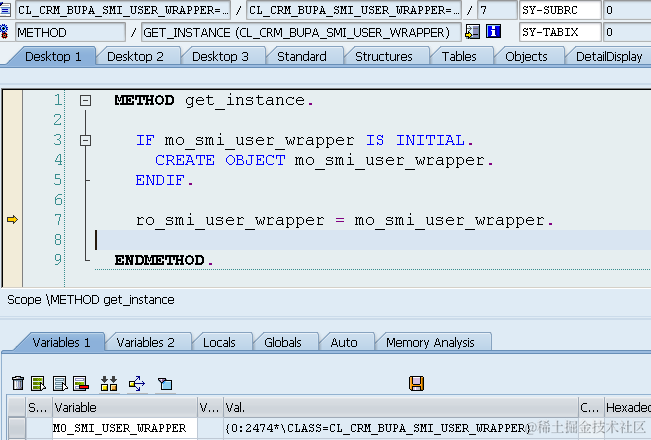This screenshot has width=651, height=440.
Task: Click the ENDIF statement on line 5
Action: pos(164,181)
